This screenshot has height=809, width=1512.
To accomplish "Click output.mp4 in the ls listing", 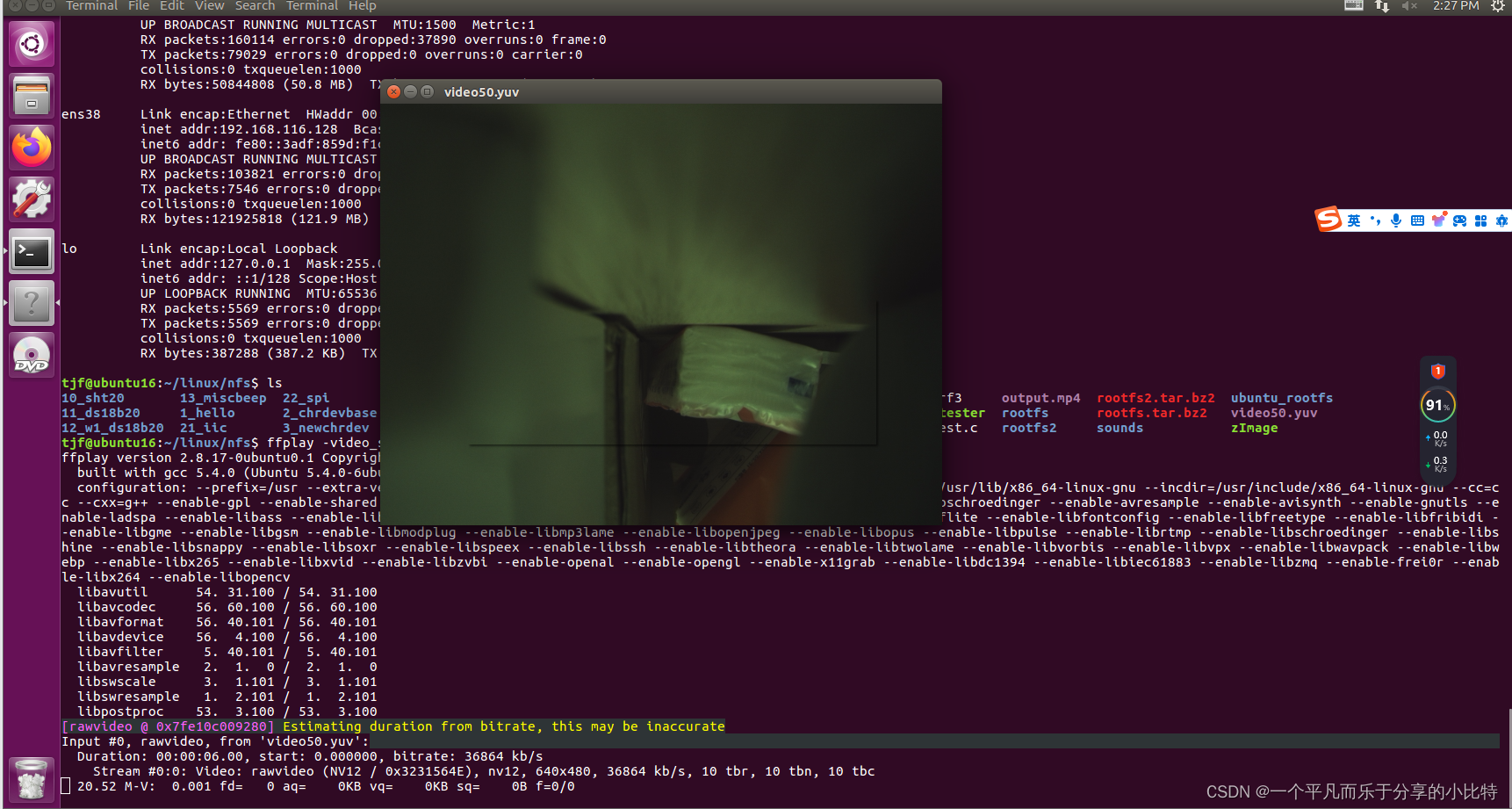I will (1040, 398).
